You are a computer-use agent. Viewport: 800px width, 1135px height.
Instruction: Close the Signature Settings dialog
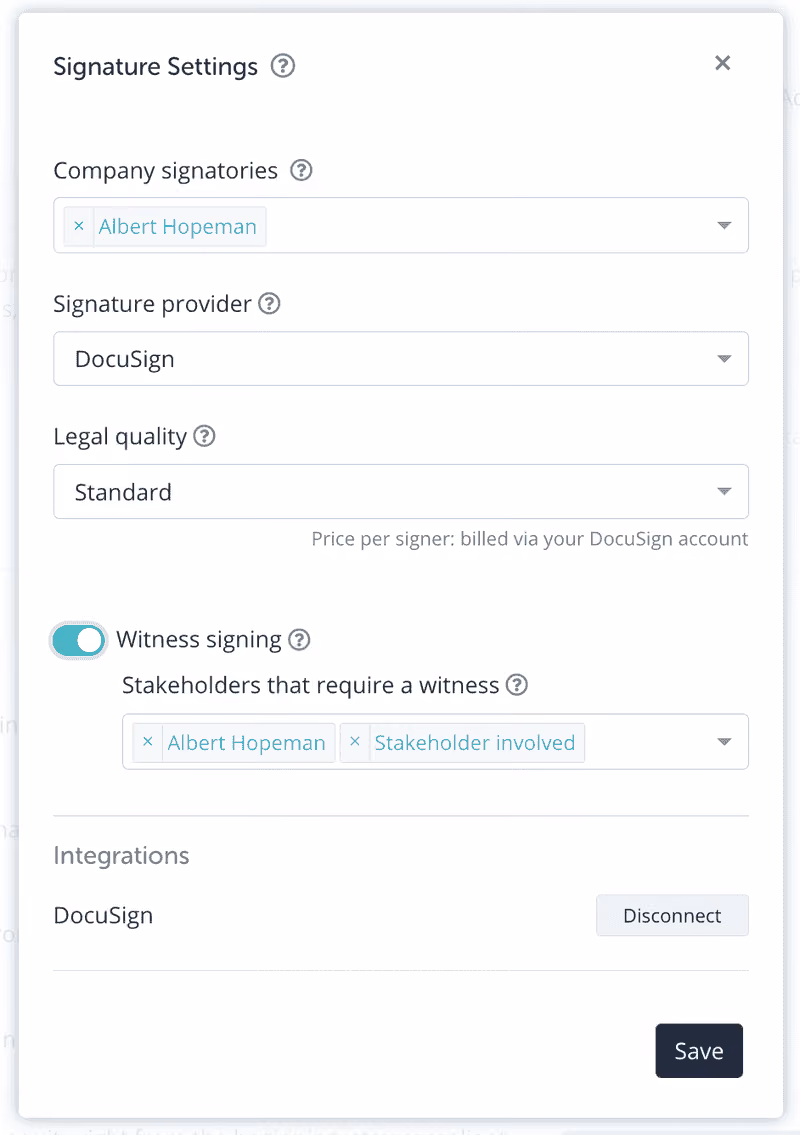(723, 63)
